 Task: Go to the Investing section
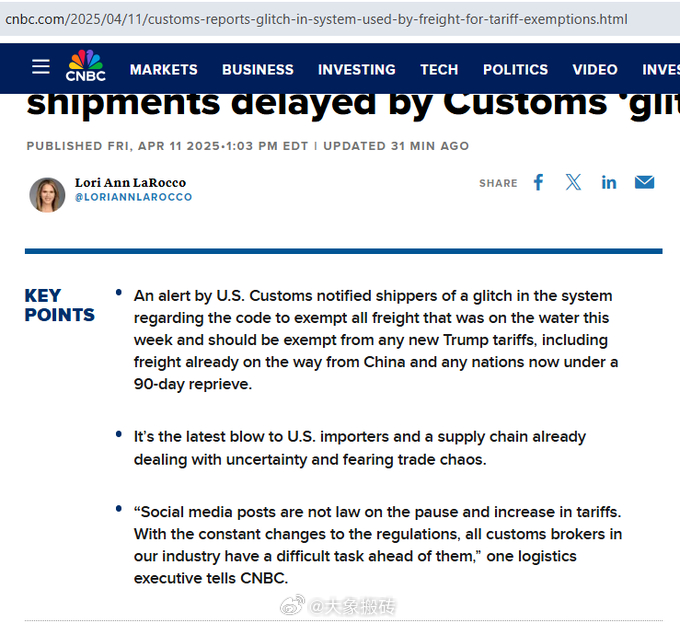tap(356, 70)
